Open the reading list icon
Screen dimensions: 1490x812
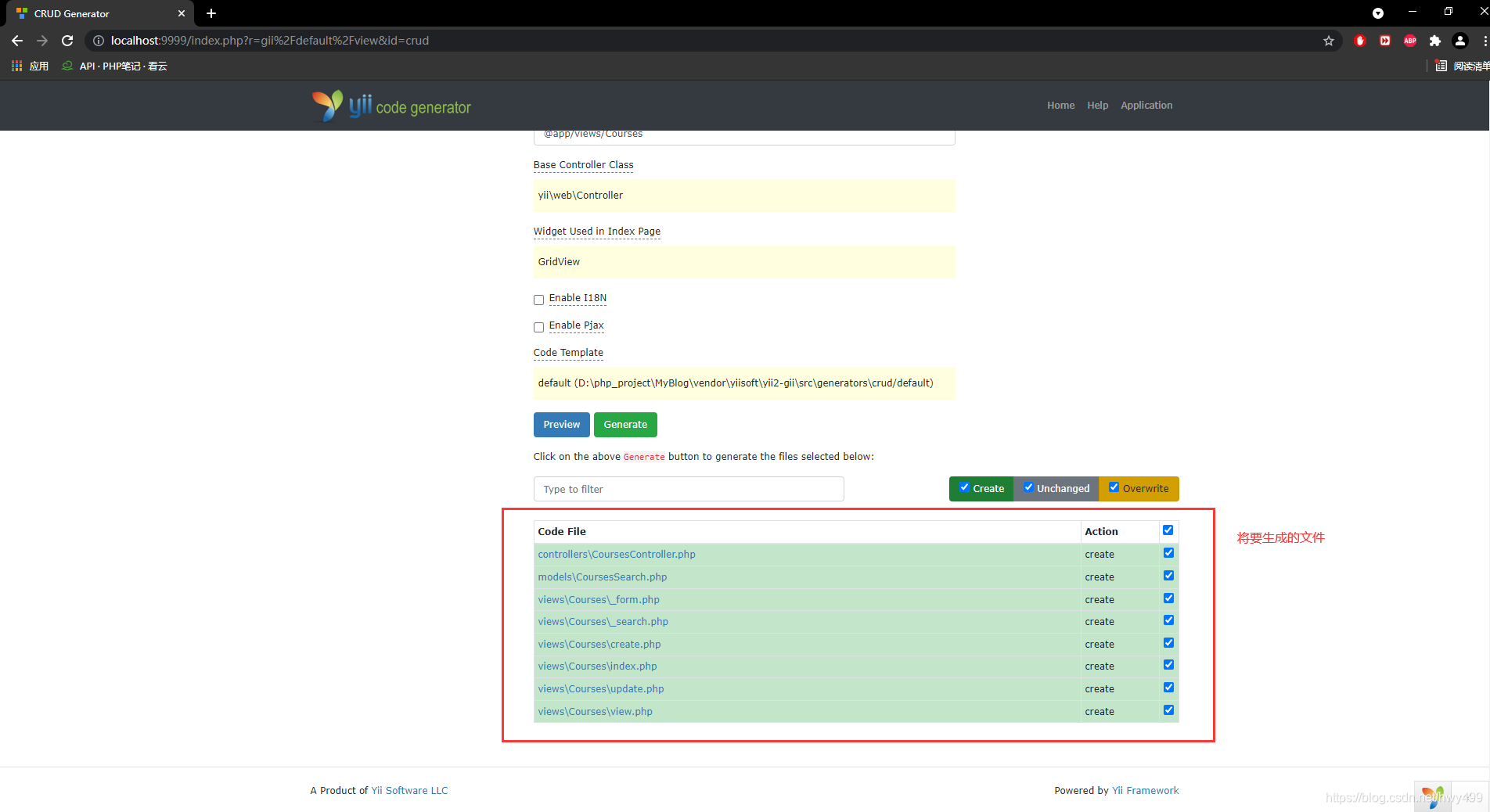[x=1441, y=66]
